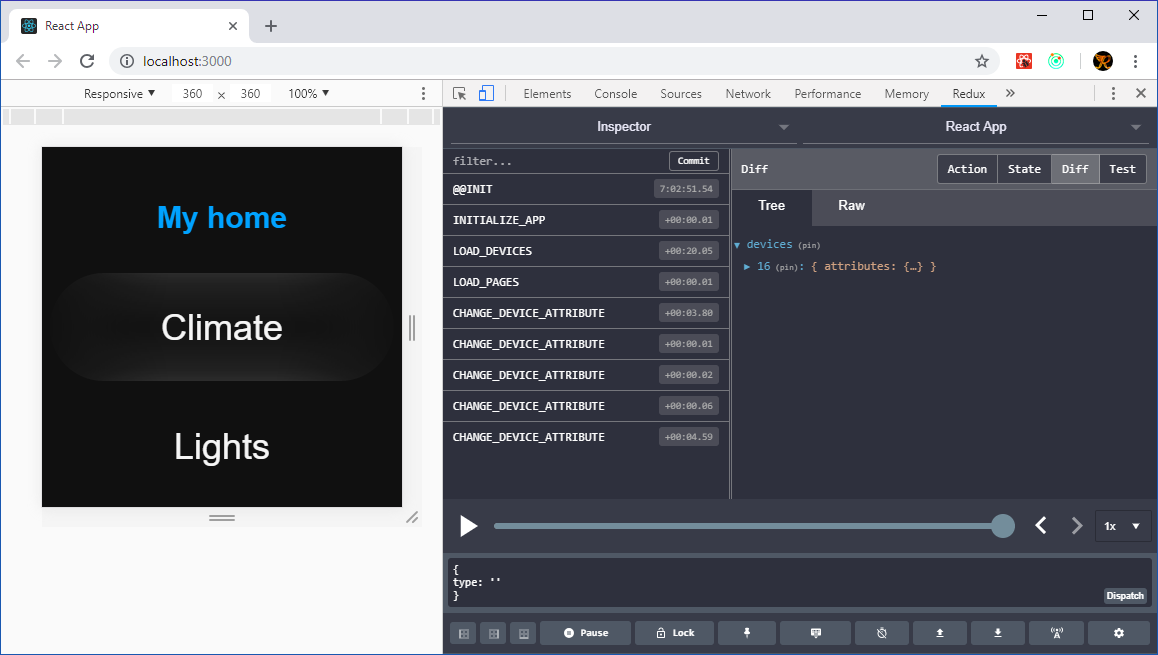Open device toolbar more options menu

point(423,94)
